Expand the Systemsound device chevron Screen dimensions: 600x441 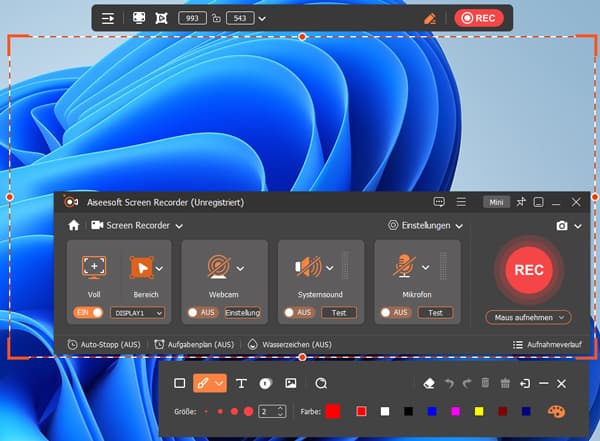(330, 268)
